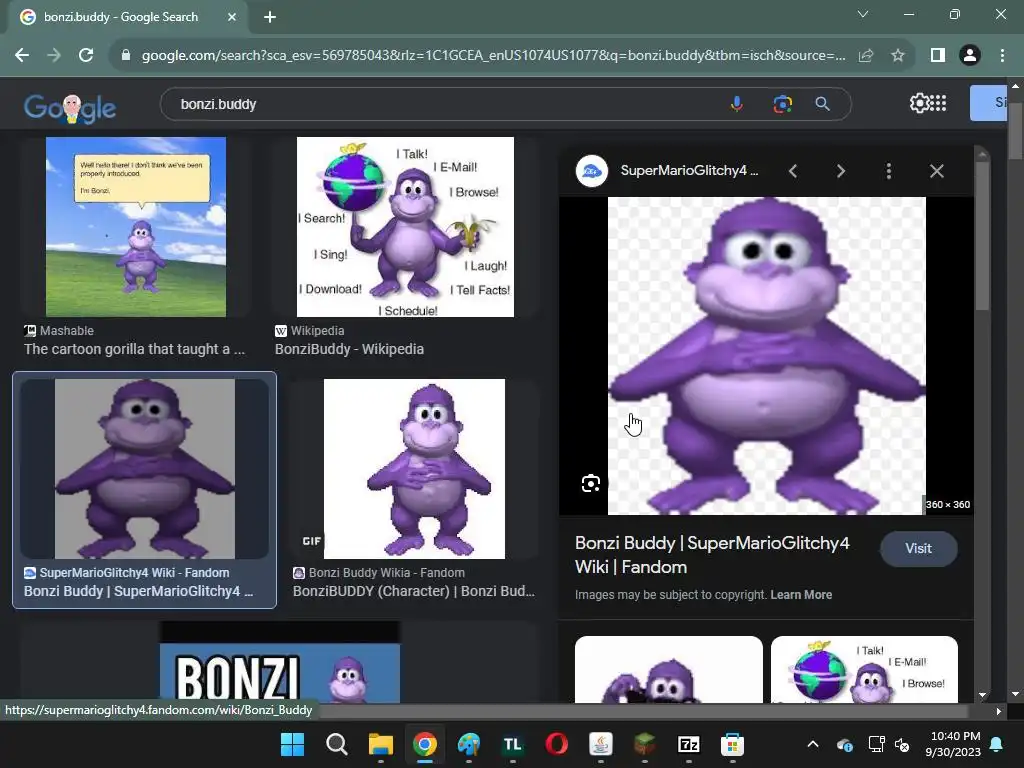Viewport: 1024px width, 768px height.
Task: Open the Java app on the taskbar
Action: coord(601,744)
